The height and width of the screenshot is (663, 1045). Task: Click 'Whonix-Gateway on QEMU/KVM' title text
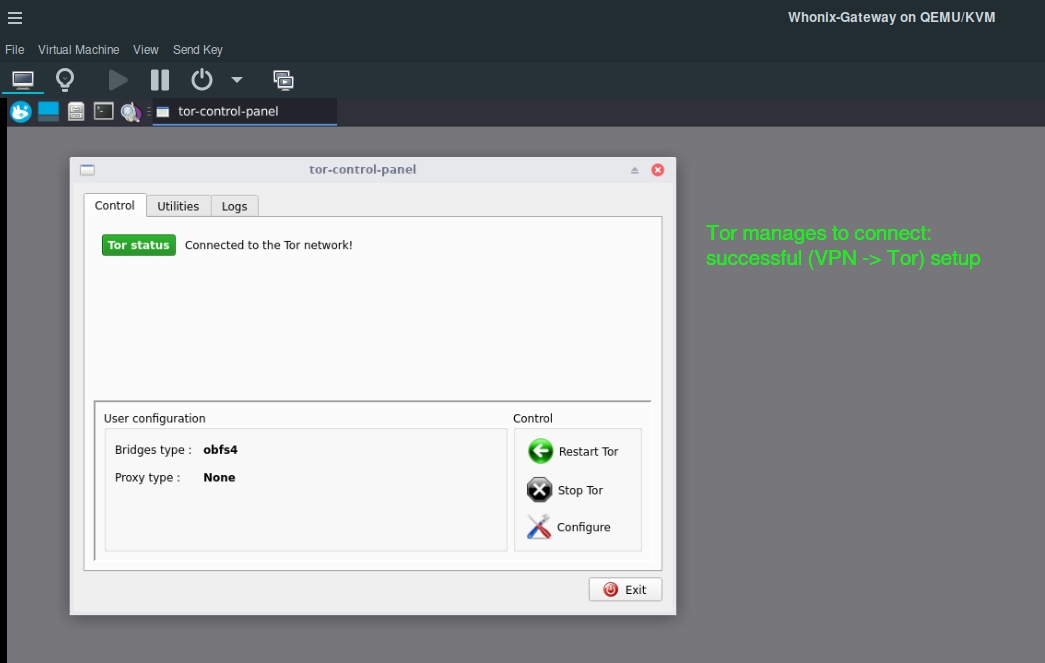892,17
